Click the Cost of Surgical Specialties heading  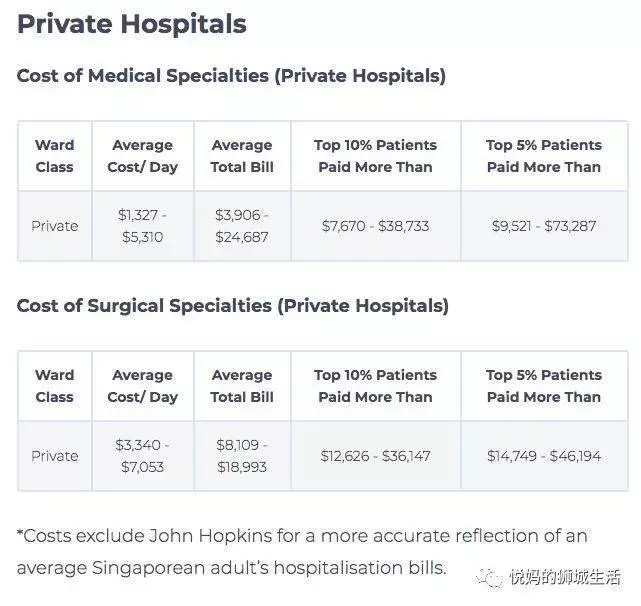[x=233, y=306]
